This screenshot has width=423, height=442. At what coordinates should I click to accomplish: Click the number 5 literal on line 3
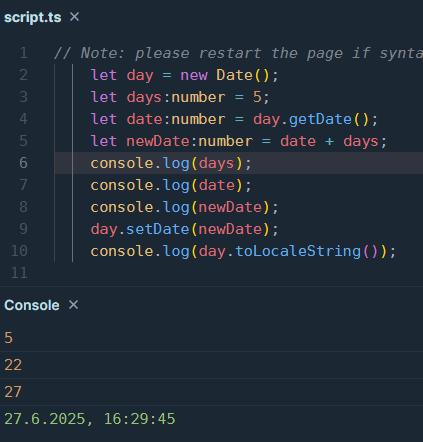[257, 97]
